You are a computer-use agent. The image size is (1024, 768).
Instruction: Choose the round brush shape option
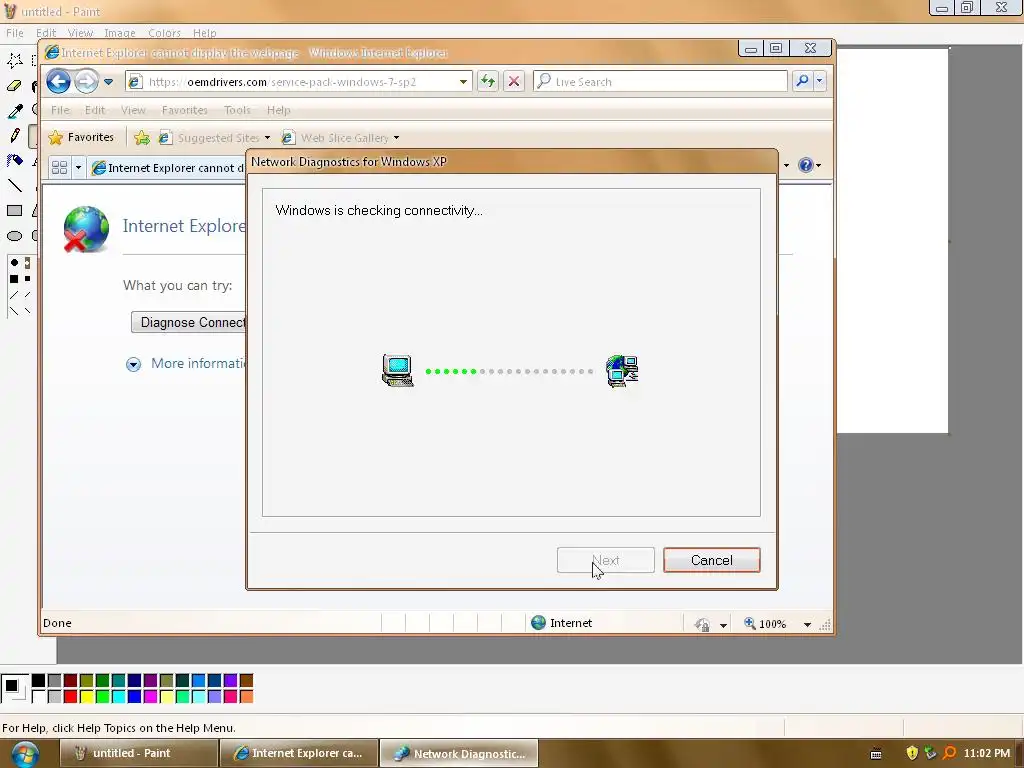pyautogui.click(x=14, y=263)
